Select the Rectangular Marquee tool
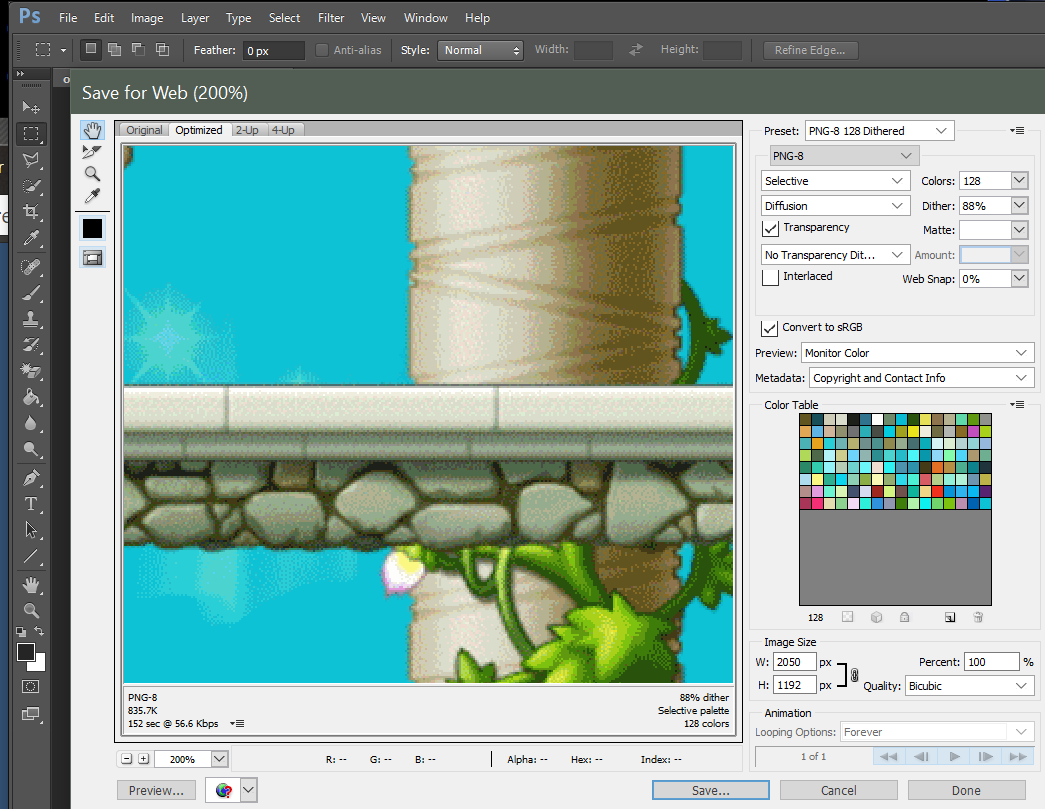1045x809 pixels. [x=31, y=133]
